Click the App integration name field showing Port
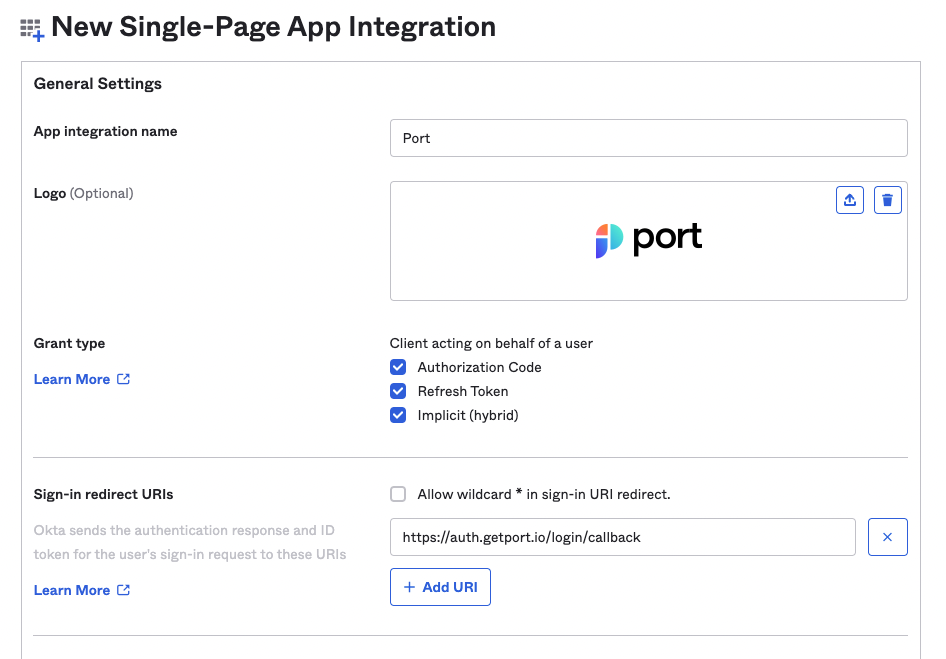This screenshot has height=659, width=946. pyautogui.click(x=648, y=137)
